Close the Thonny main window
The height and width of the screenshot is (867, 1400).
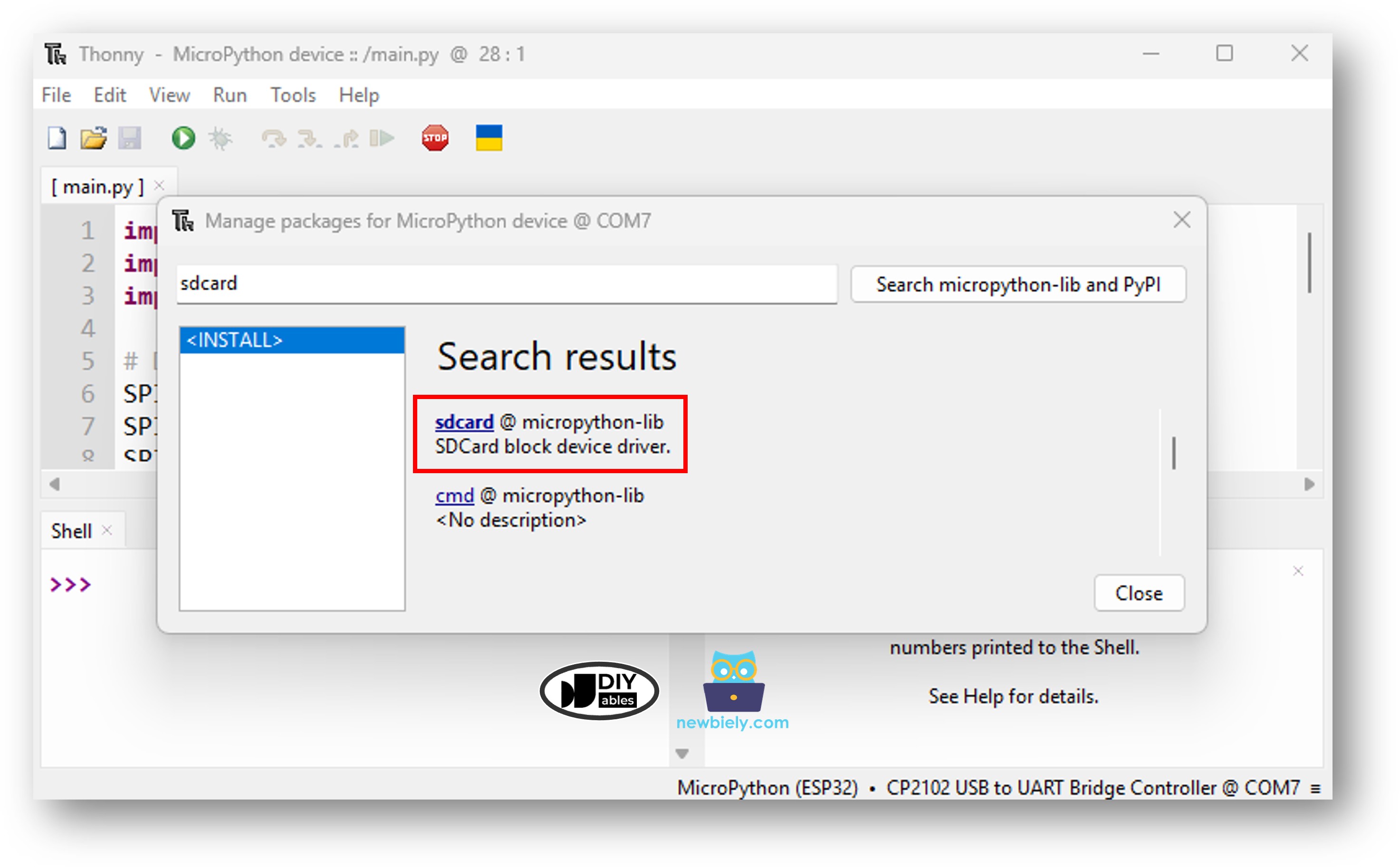pyautogui.click(x=1300, y=53)
